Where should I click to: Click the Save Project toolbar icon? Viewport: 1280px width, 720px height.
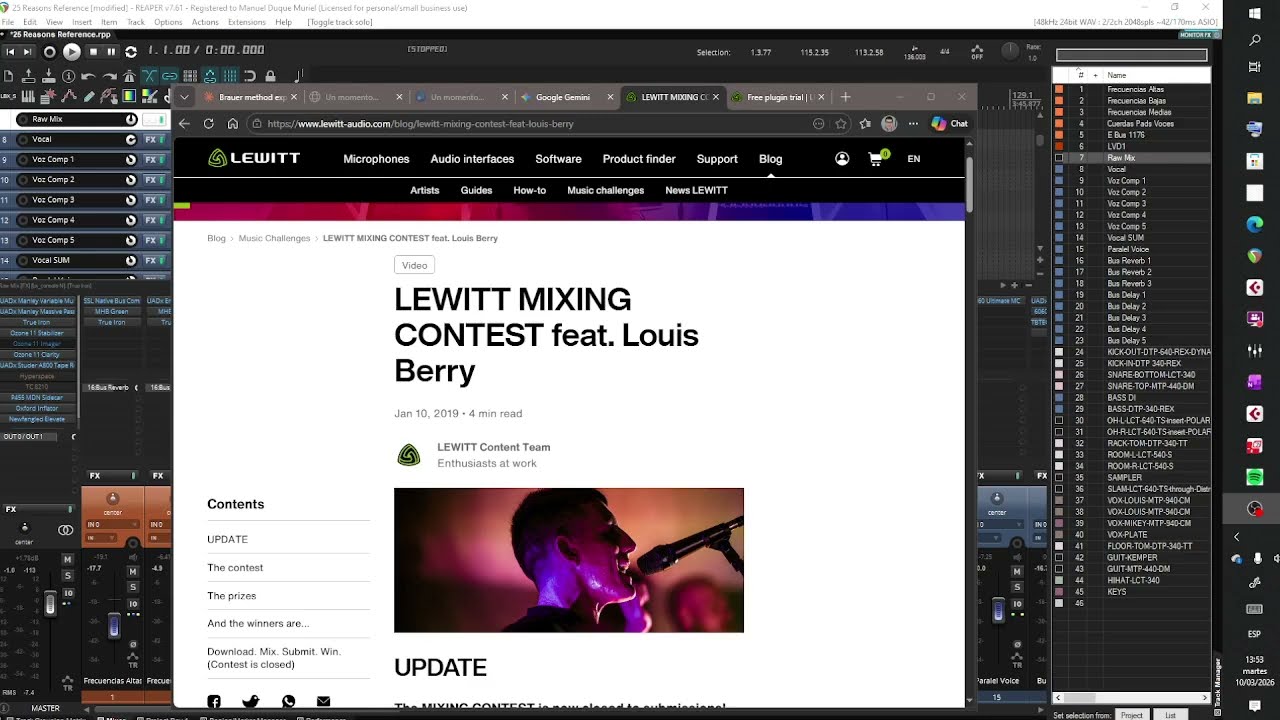coord(48,76)
